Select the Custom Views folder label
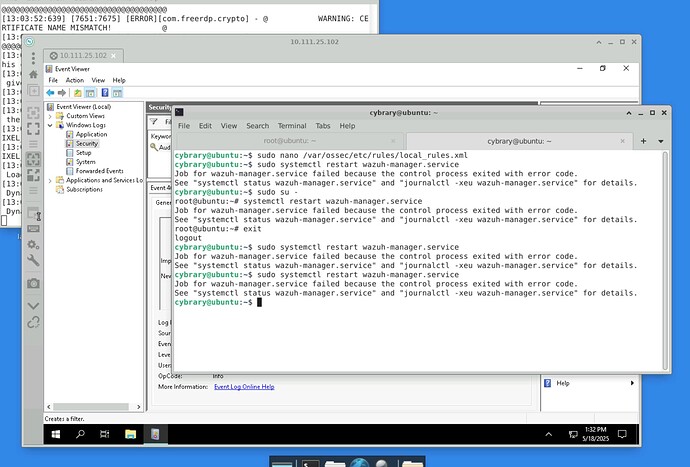690x467 pixels. tap(85, 116)
